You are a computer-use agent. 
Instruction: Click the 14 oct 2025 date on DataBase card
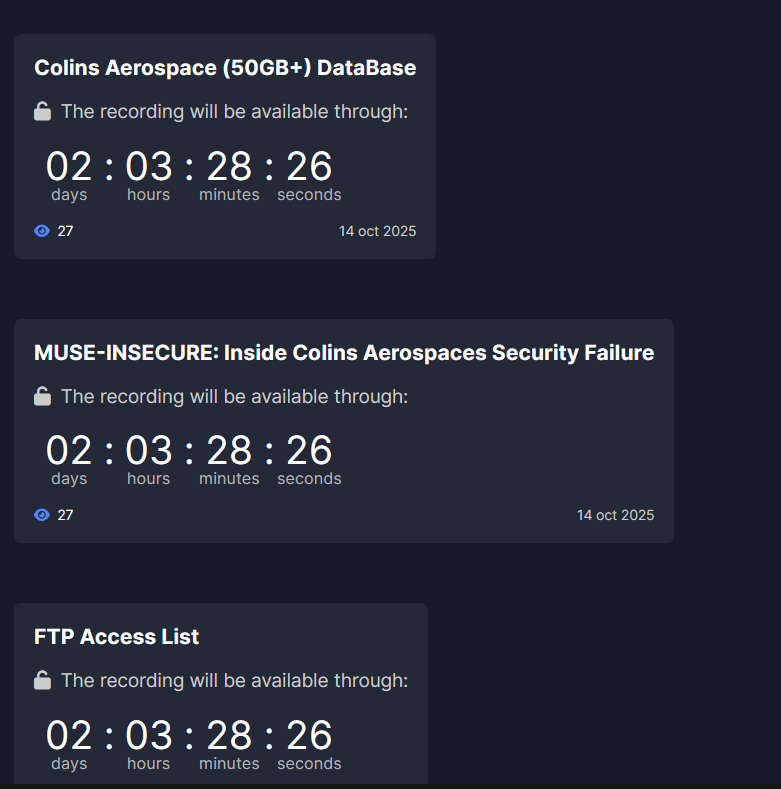point(377,231)
